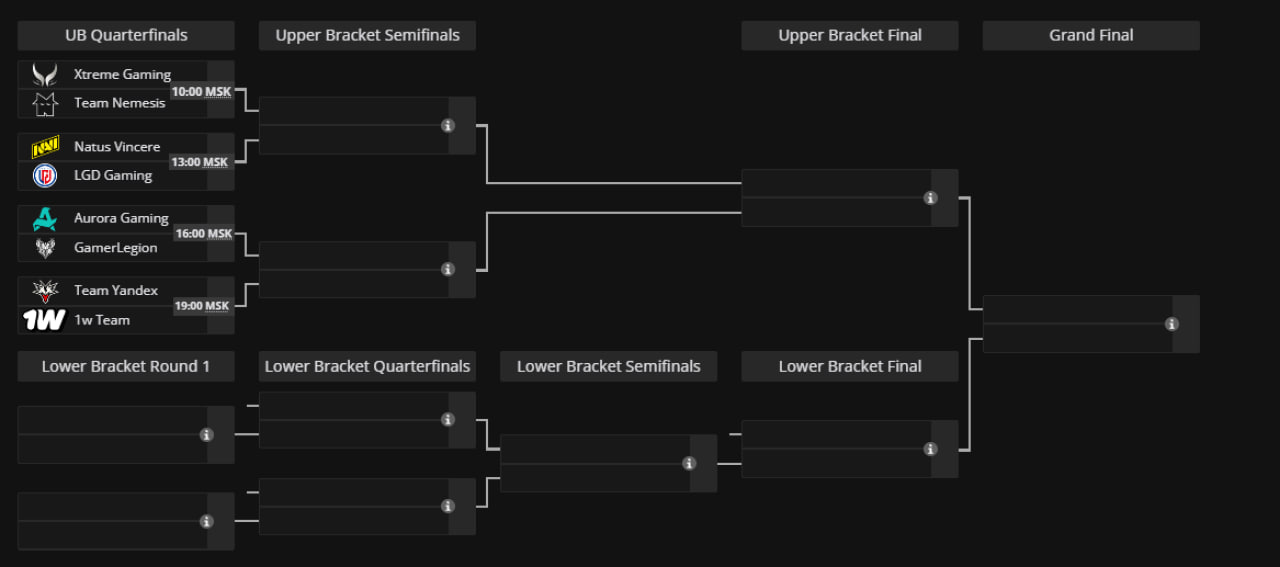Click the Aurora Gaming teal logo
1280x567 pixels.
click(45, 219)
